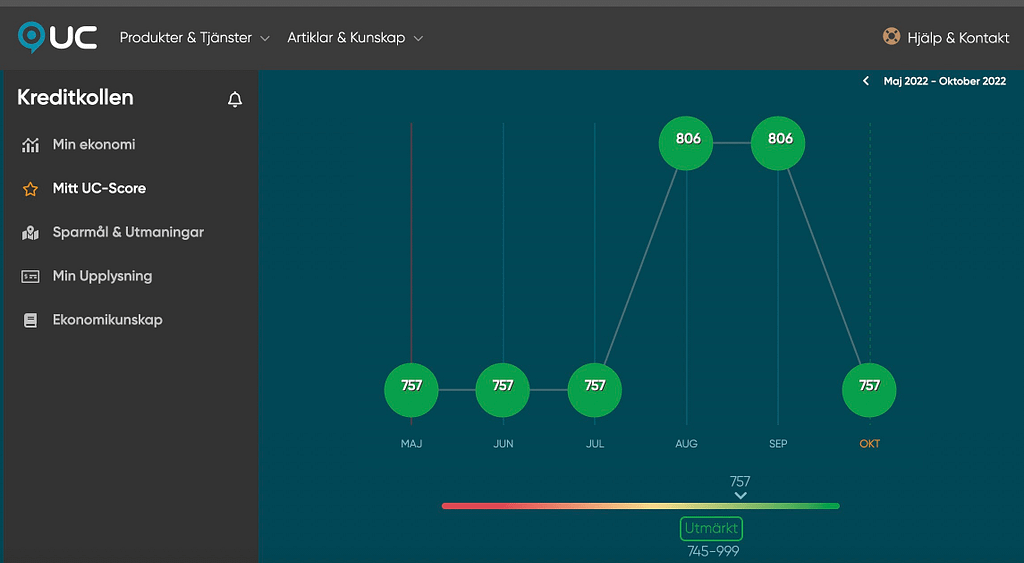Go to previous period with left chevron
Screen dimensions: 1024x563
click(866, 82)
